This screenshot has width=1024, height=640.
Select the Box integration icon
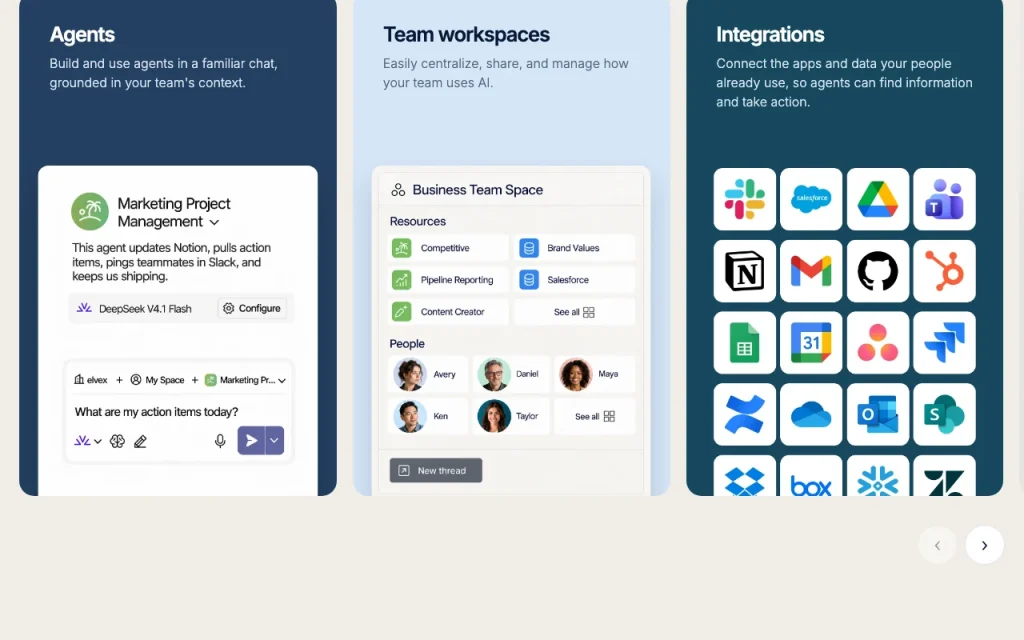coord(811,476)
